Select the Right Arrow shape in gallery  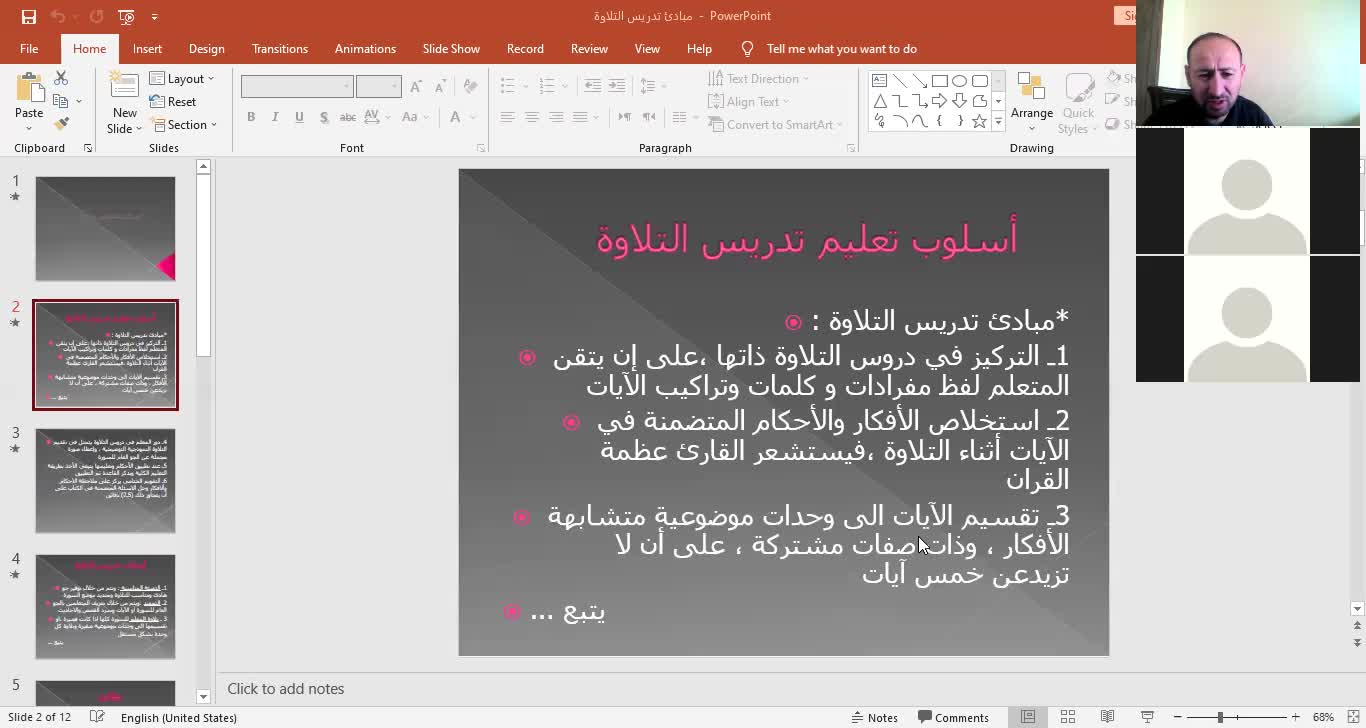[940, 101]
